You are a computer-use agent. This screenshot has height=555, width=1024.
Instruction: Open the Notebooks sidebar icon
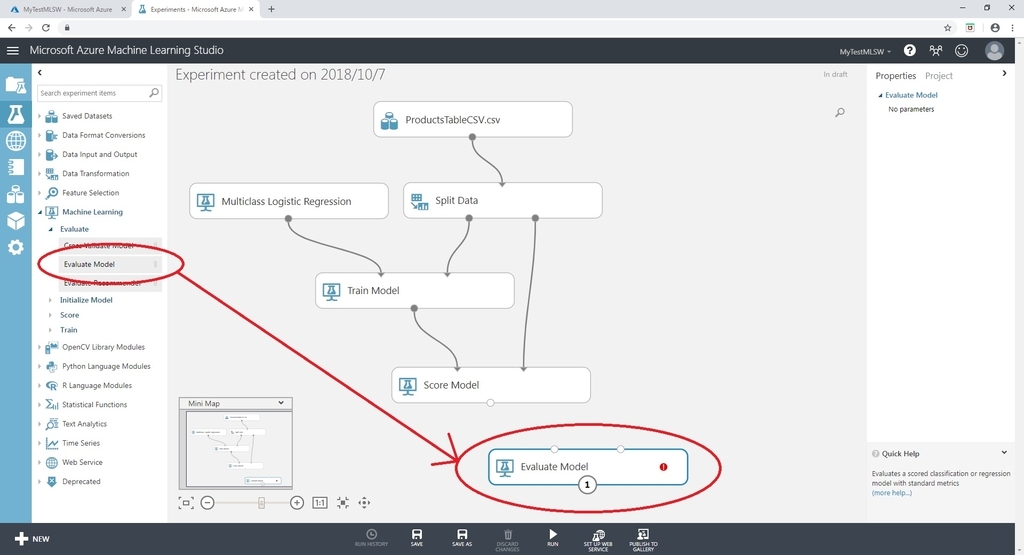coord(16,167)
